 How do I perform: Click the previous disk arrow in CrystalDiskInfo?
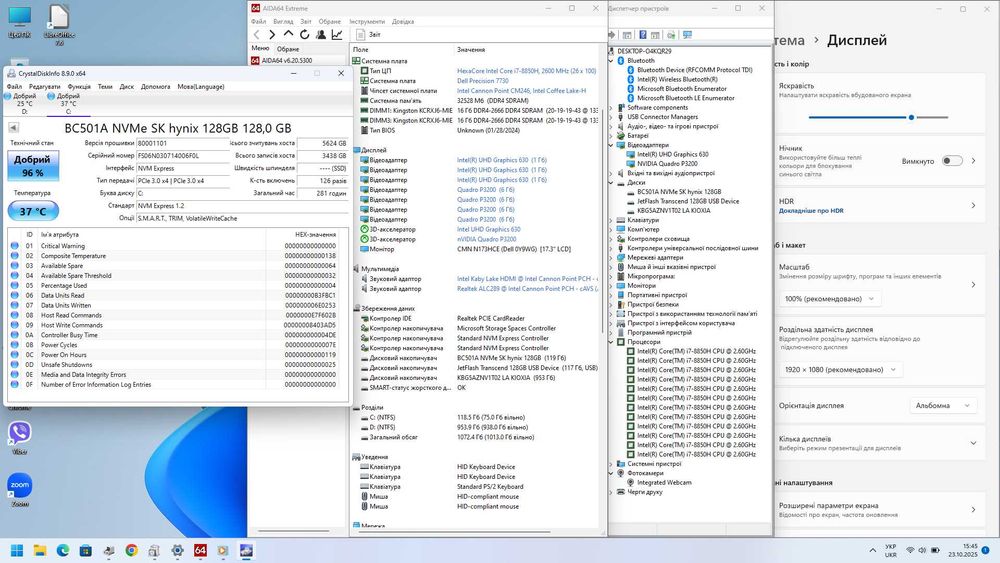[13, 128]
